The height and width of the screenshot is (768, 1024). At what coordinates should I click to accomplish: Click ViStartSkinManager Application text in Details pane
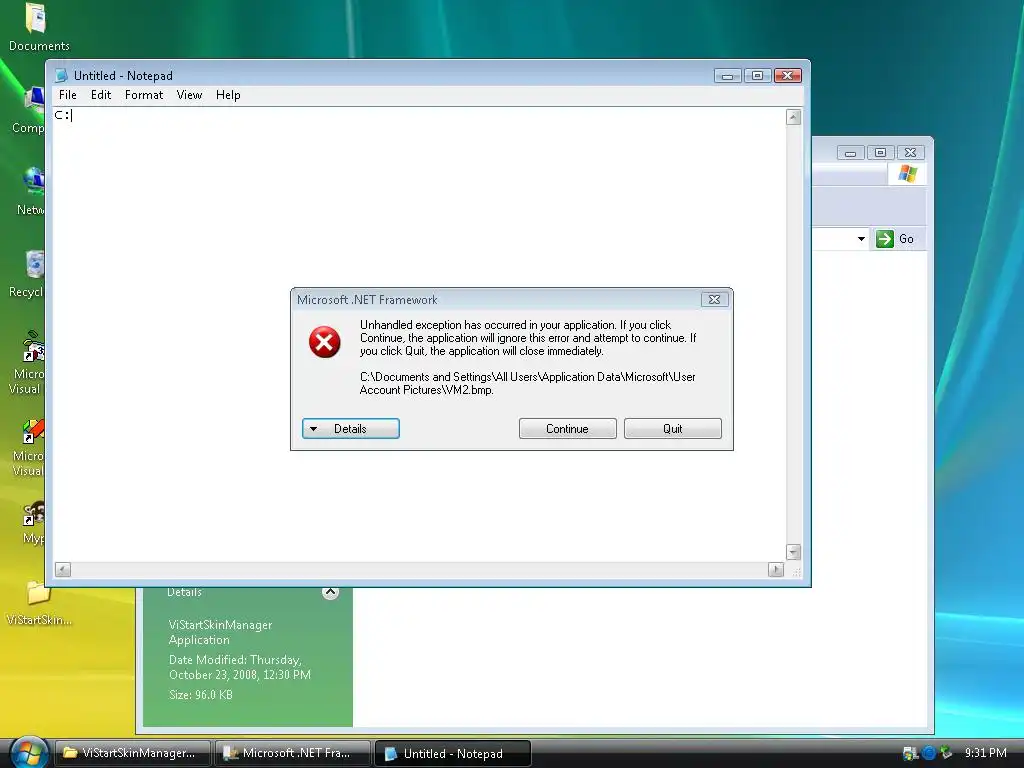click(x=221, y=632)
